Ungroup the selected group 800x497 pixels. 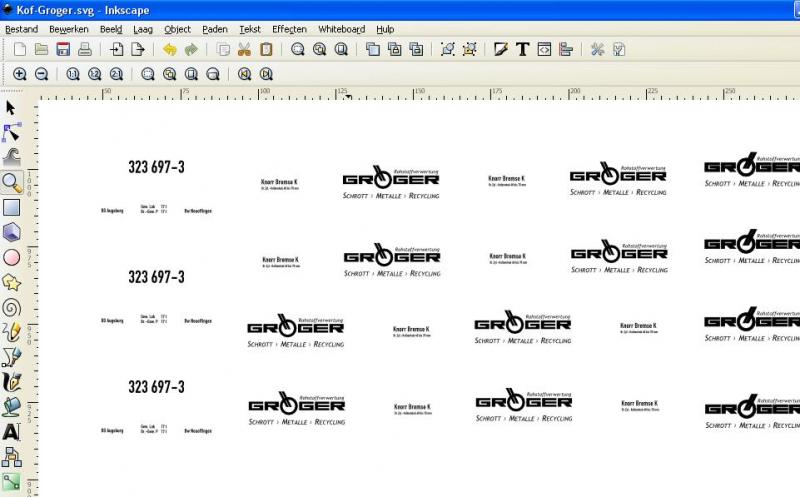pos(469,49)
